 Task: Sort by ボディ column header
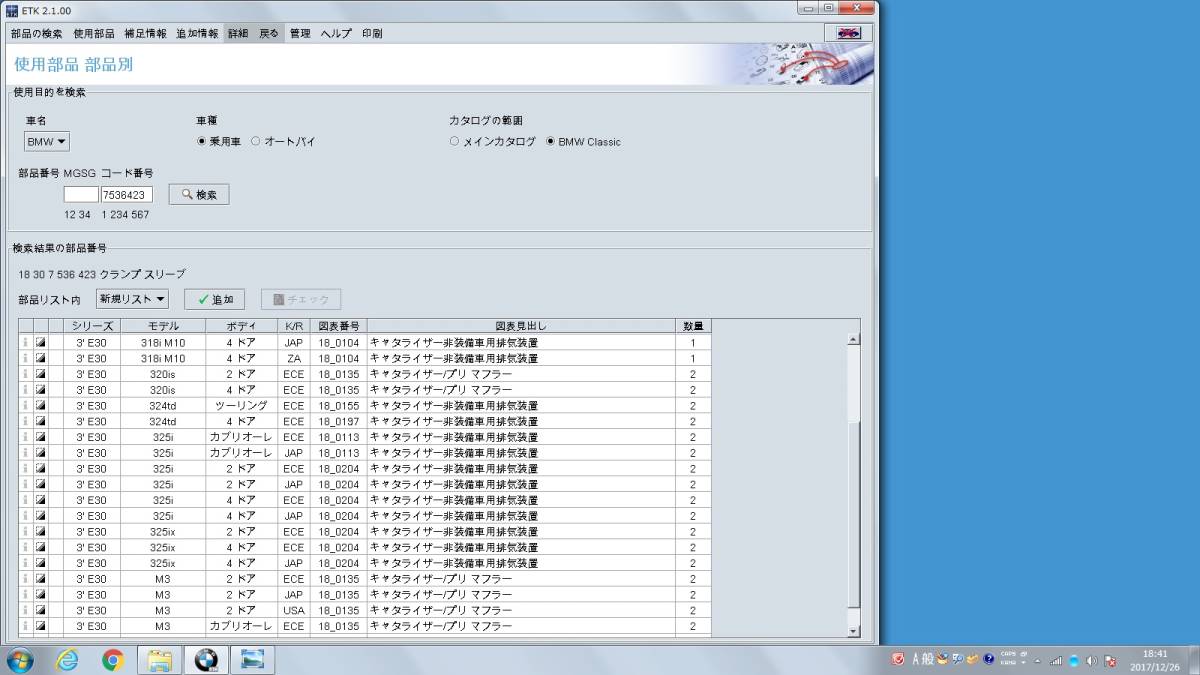[x=241, y=326]
